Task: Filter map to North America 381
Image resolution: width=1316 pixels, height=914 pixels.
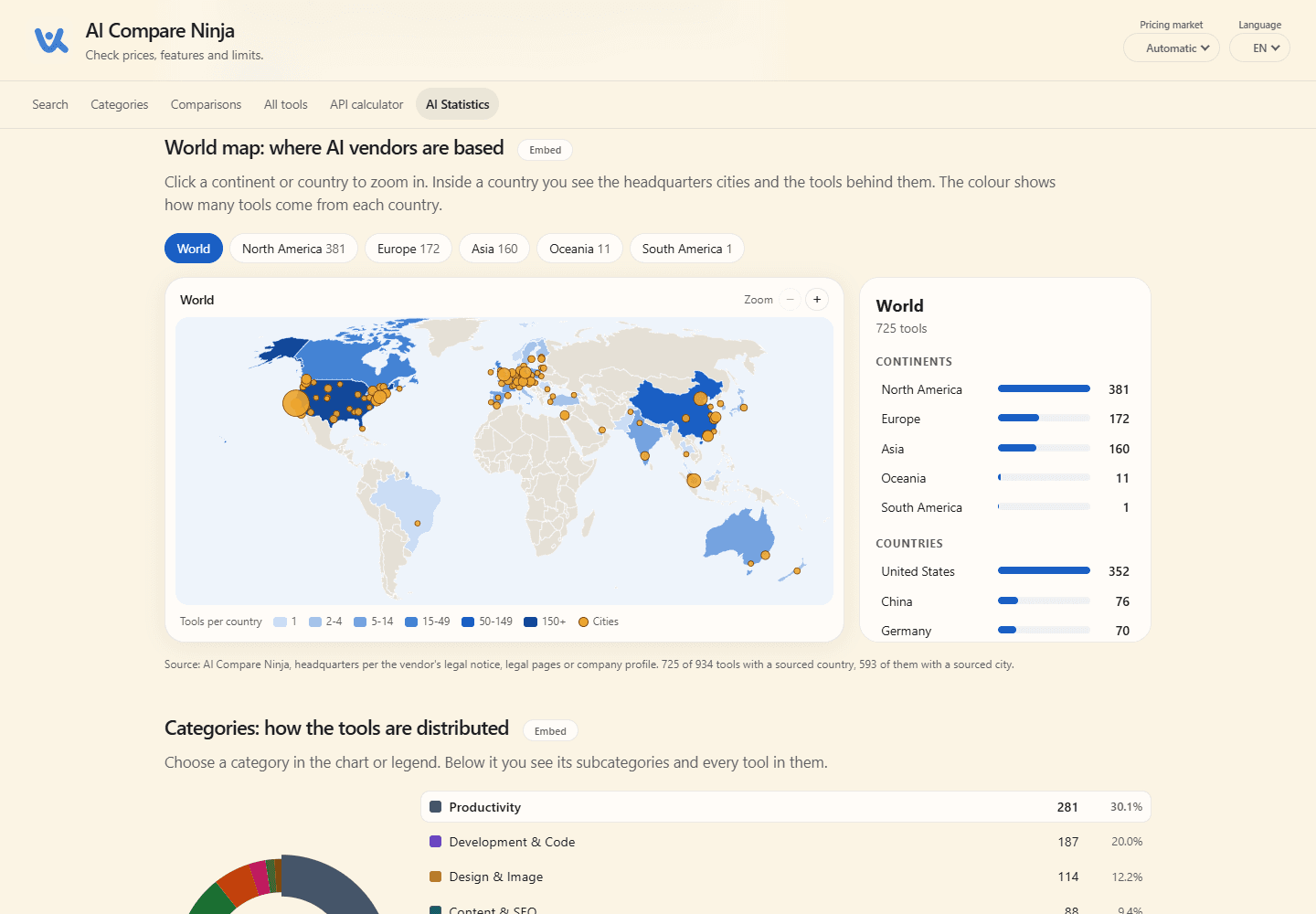Action: (293, 249)
